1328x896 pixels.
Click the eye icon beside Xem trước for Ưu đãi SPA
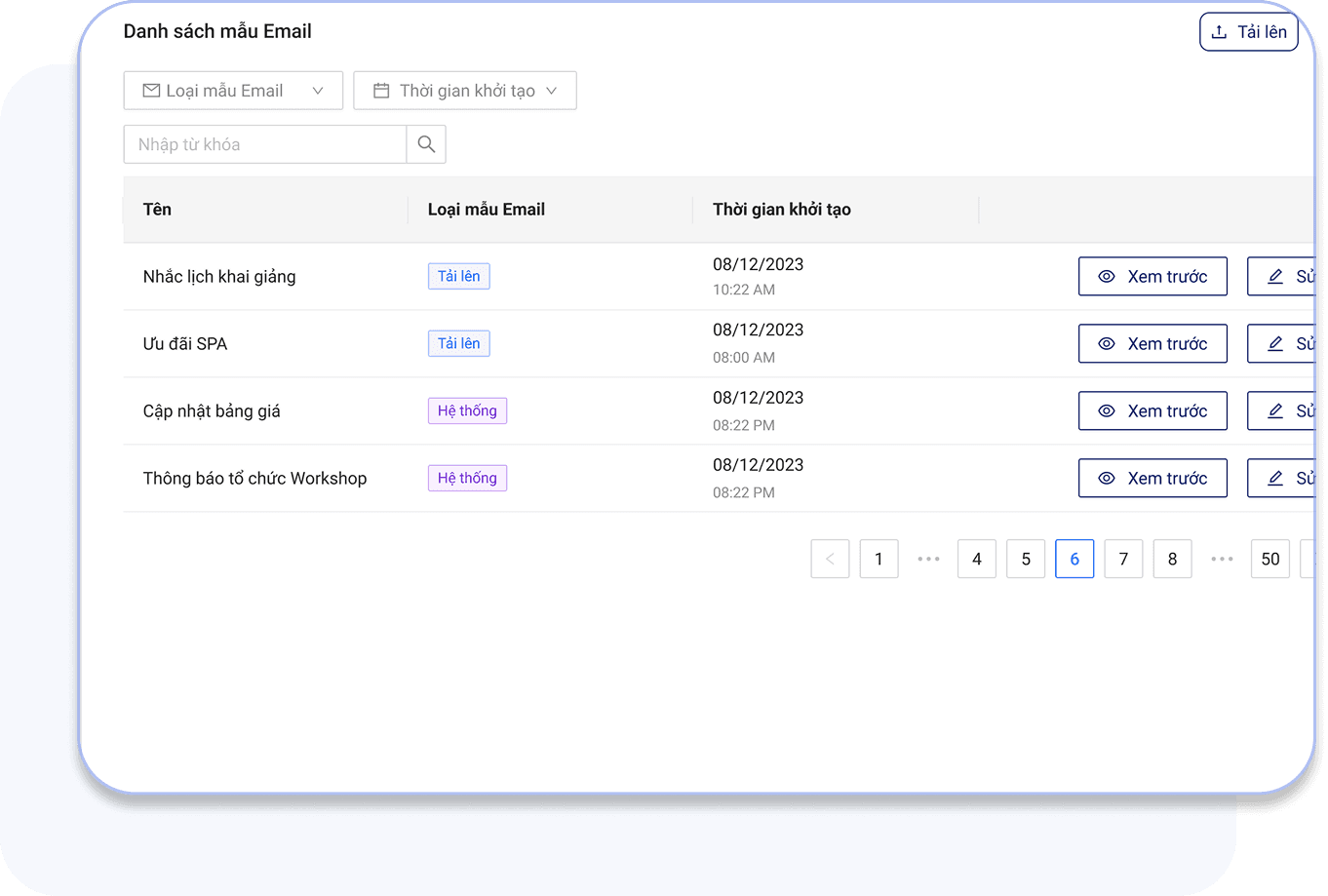1106,343
